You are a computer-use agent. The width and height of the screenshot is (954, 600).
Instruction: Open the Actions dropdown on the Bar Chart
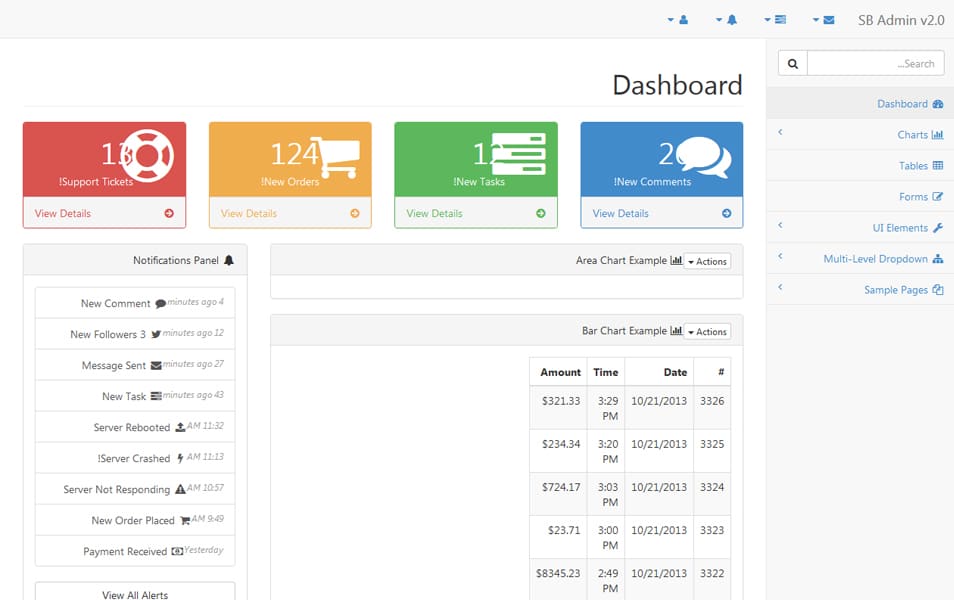click(706, 331)
